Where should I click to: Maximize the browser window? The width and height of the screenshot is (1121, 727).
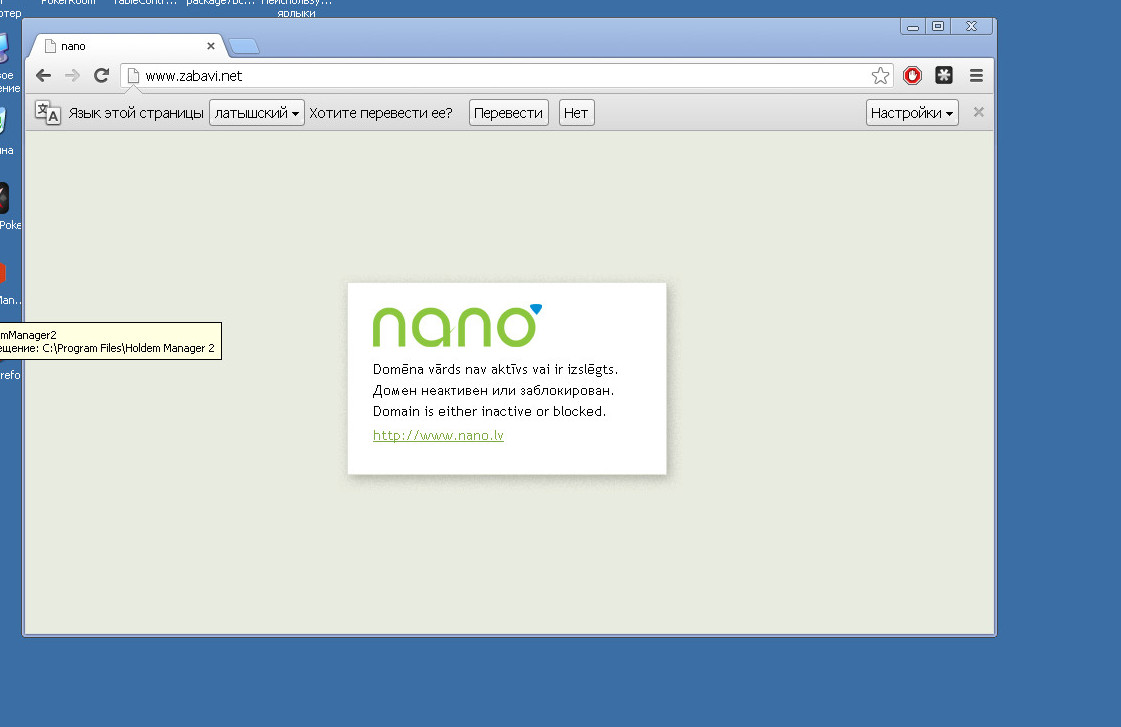click(x=938, y=26)
